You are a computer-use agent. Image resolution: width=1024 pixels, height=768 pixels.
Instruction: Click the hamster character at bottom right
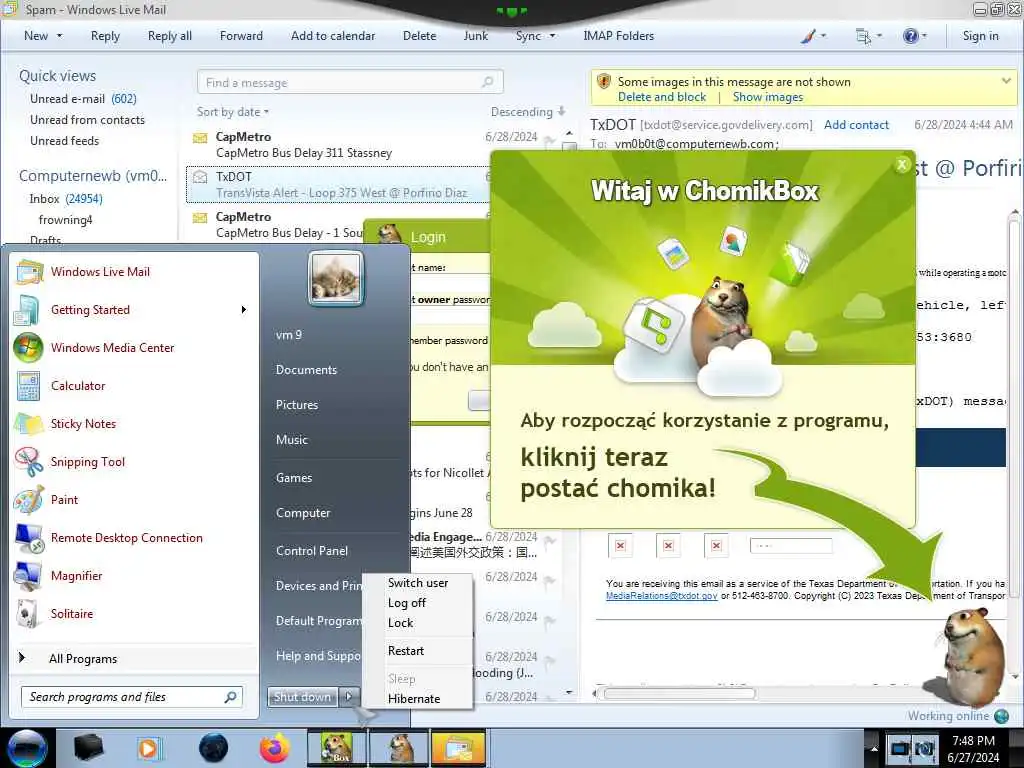click(x=972, y=656)
